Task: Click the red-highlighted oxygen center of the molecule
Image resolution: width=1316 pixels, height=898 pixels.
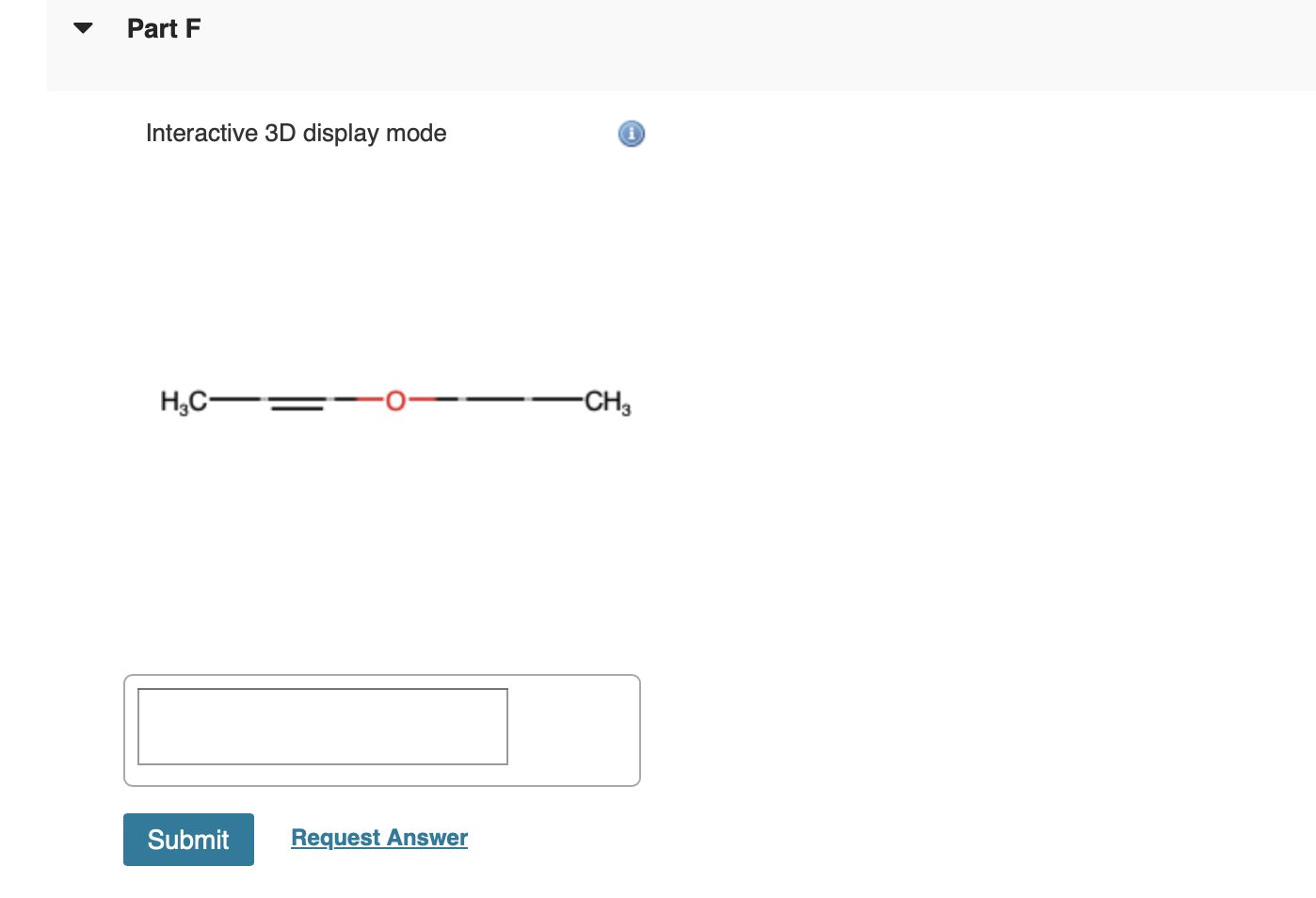Action: pos(395,402)
